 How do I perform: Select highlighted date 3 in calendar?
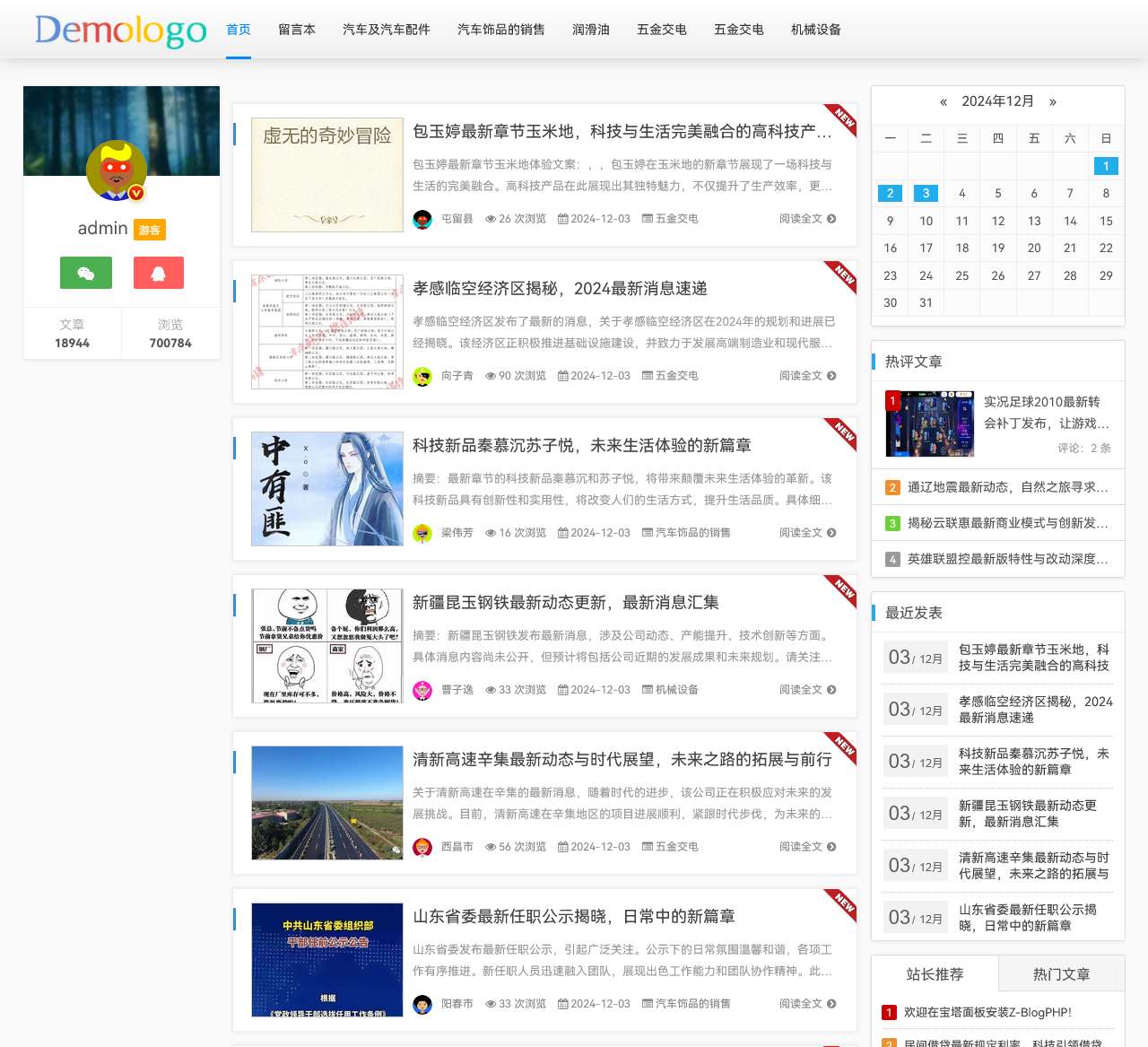tap(926, 193)
